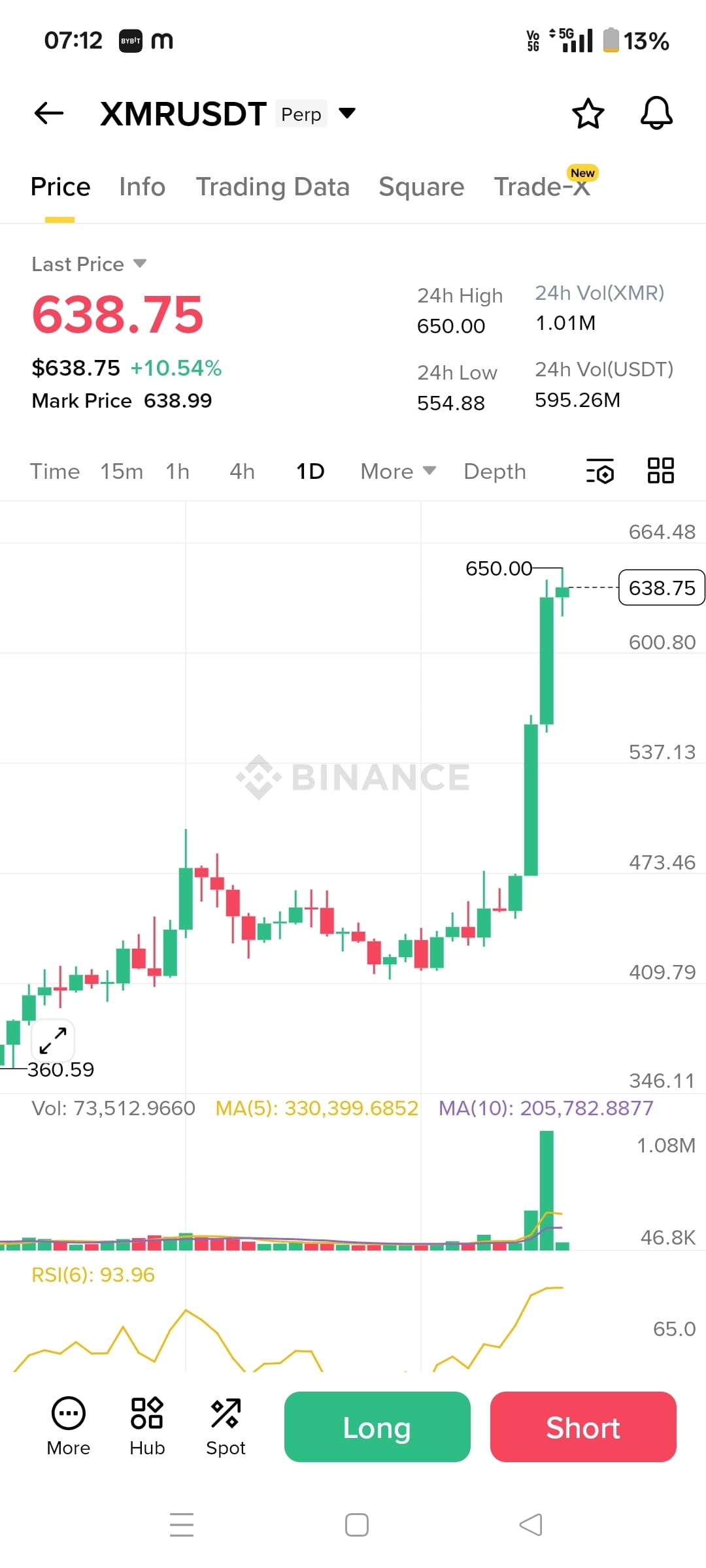706x1568 pixels.
Task: Tap the 638.75 current price tag on chart
Action: pos(662,588)
